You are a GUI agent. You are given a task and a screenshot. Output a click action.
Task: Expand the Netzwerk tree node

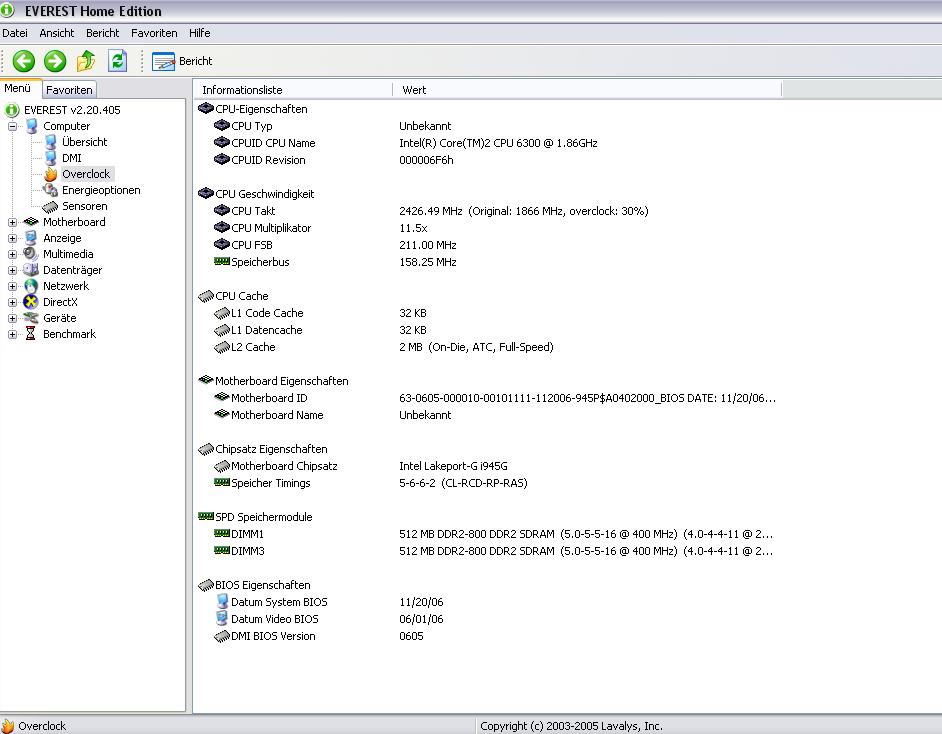click(12, 287)
